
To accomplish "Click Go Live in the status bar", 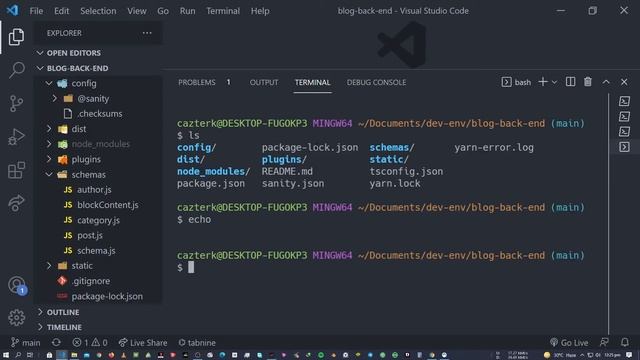I will tap(569, 342).
